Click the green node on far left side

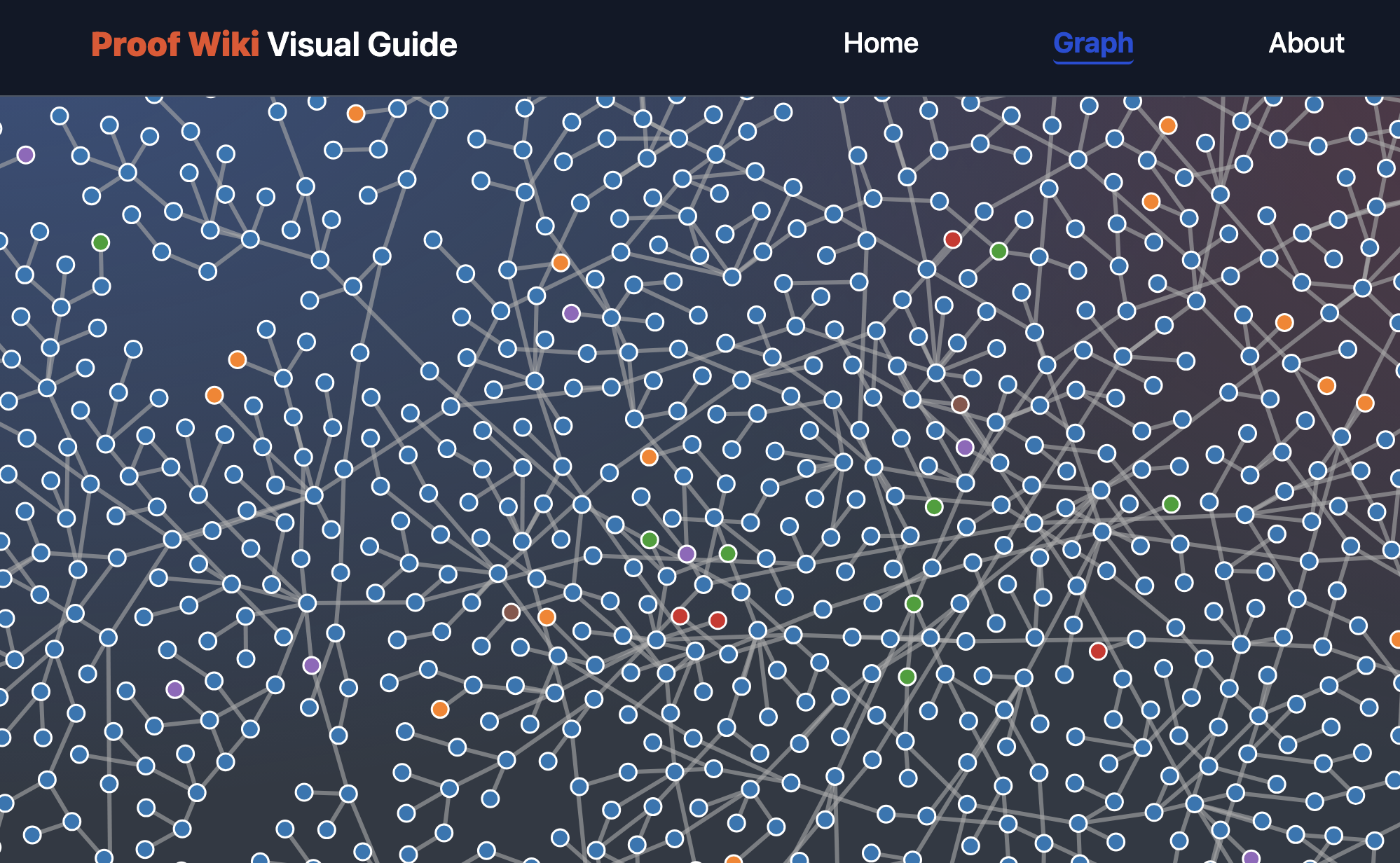[x=101, y=242]
